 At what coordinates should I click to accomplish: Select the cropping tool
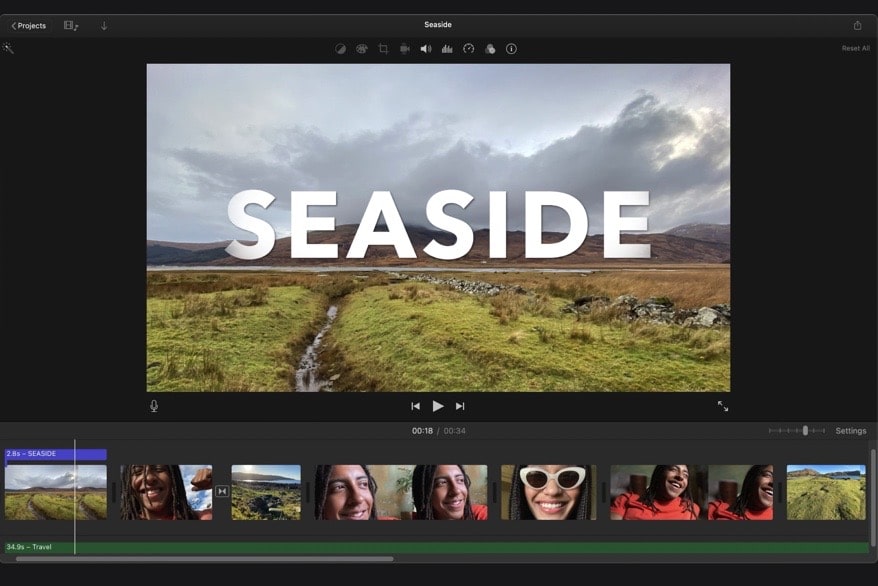(383, 49)
